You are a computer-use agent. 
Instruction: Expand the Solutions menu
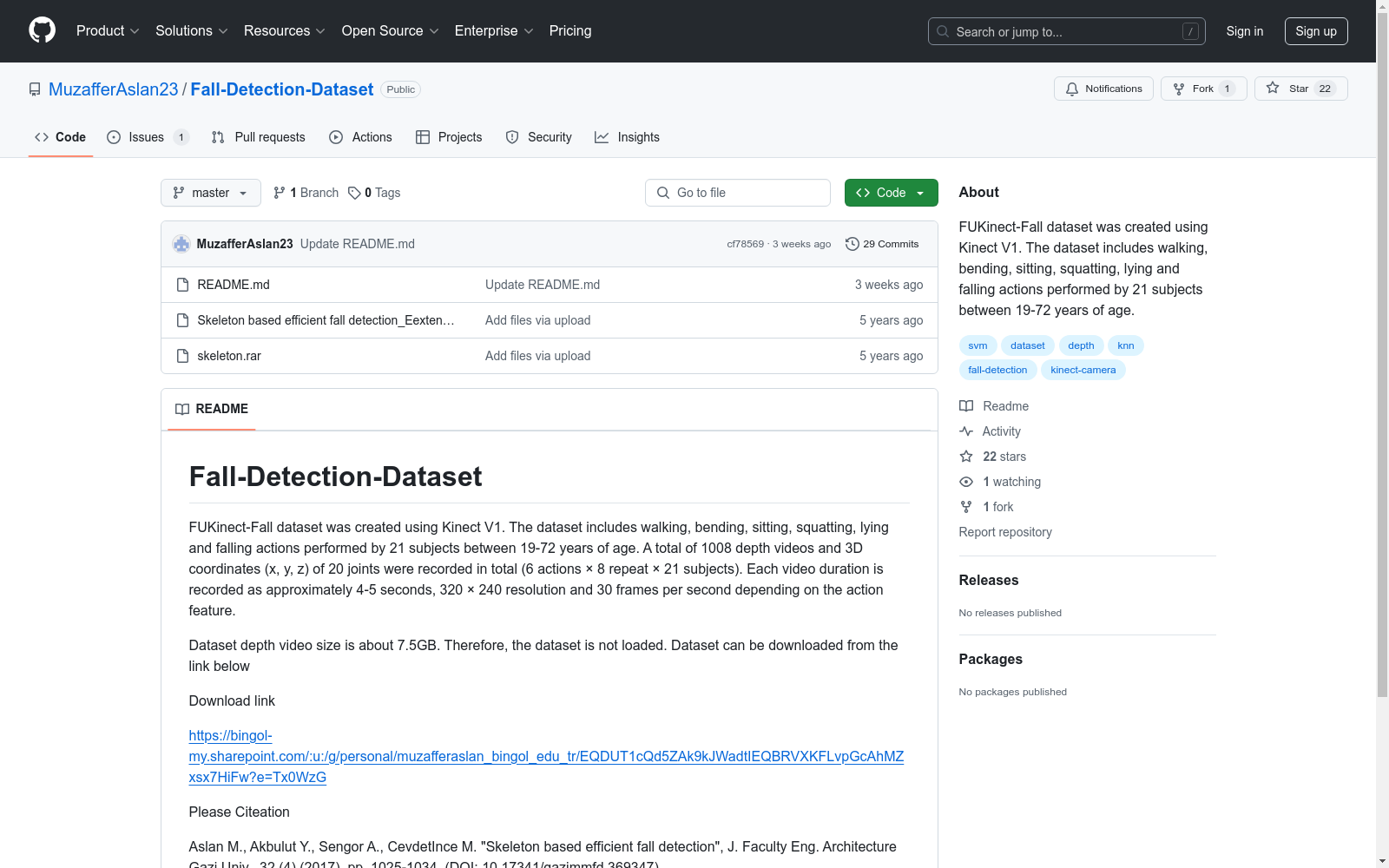191,30
